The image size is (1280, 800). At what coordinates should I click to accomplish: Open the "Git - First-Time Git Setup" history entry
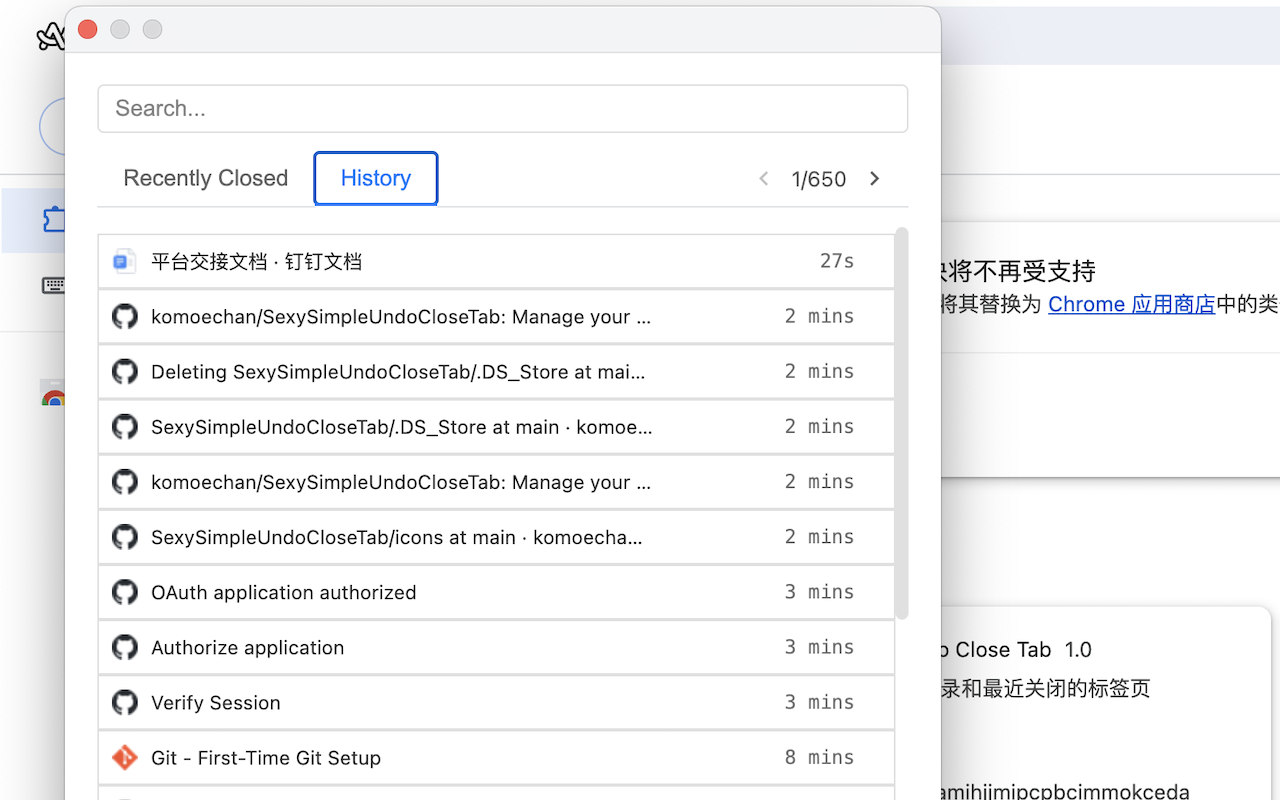[x=266, y=757]
